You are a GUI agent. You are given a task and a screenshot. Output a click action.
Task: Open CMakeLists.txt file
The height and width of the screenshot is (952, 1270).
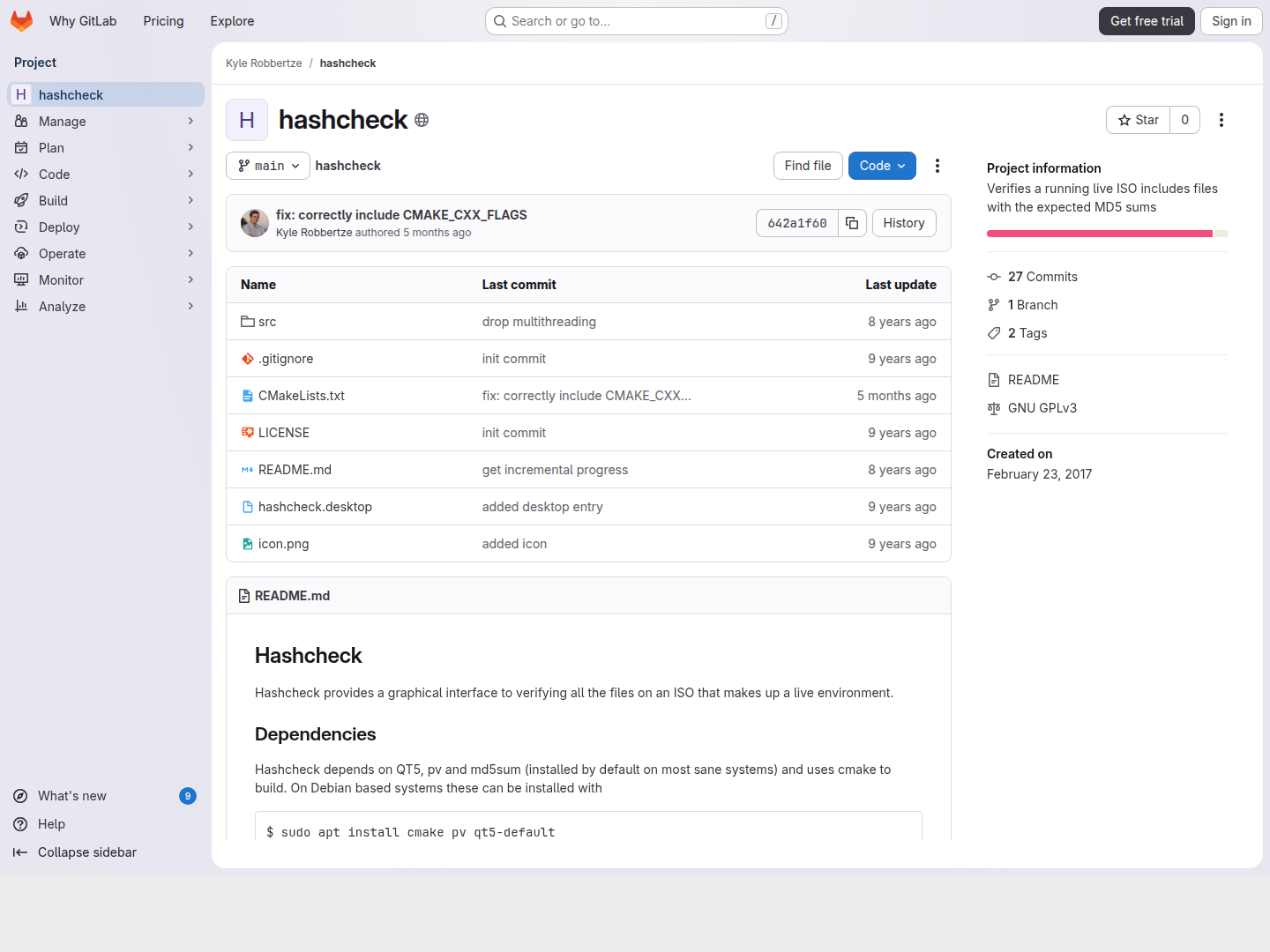[302, 396]
